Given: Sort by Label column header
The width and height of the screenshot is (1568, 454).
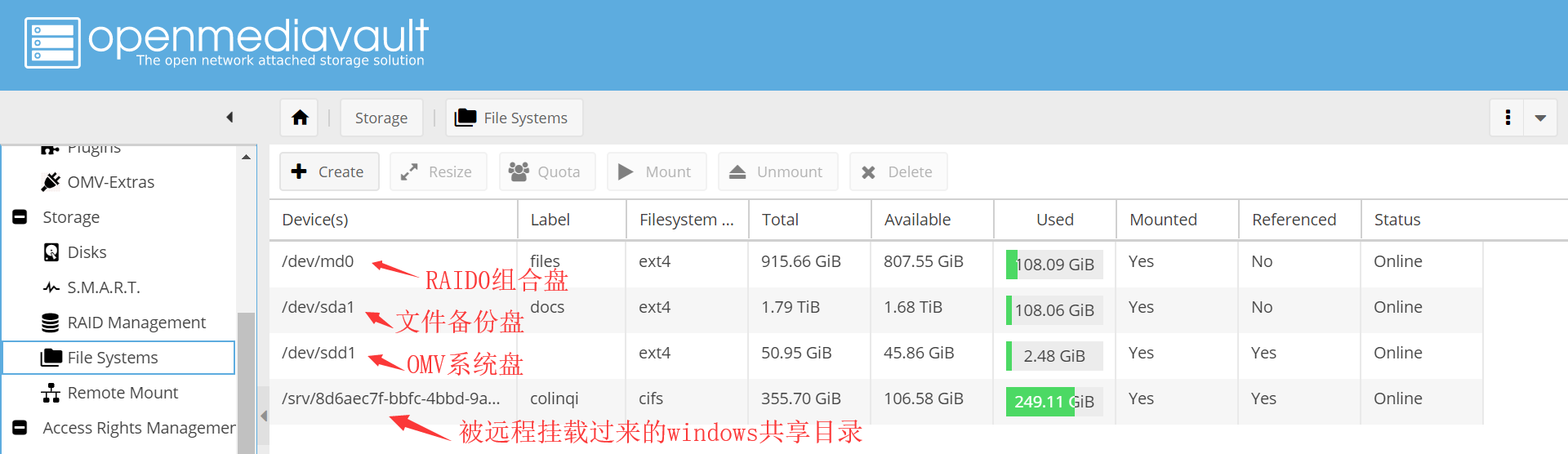Looking at the screenshot, I should tap(572, 220).
